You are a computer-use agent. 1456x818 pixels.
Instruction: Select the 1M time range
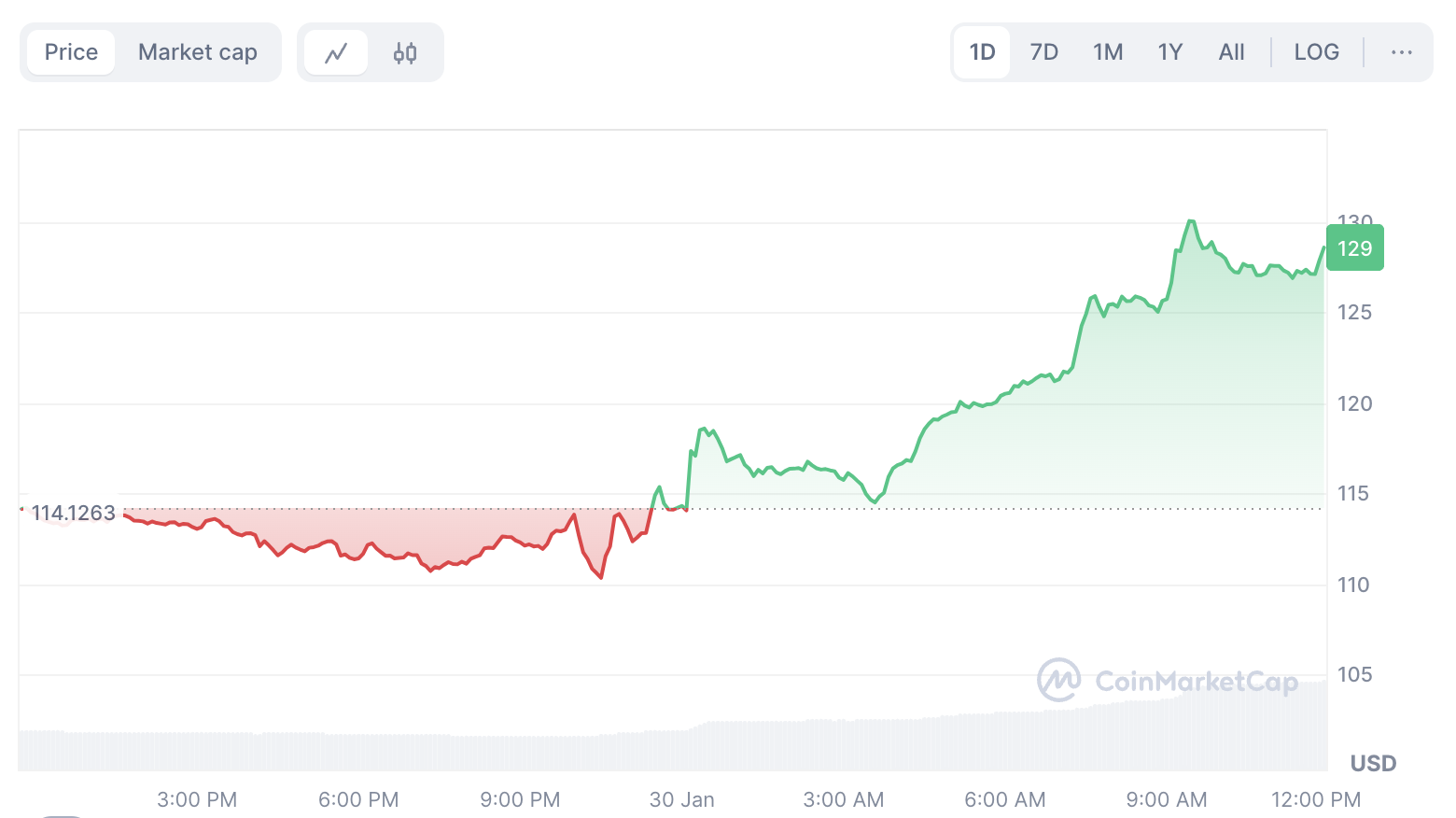tap(1108, 52)
